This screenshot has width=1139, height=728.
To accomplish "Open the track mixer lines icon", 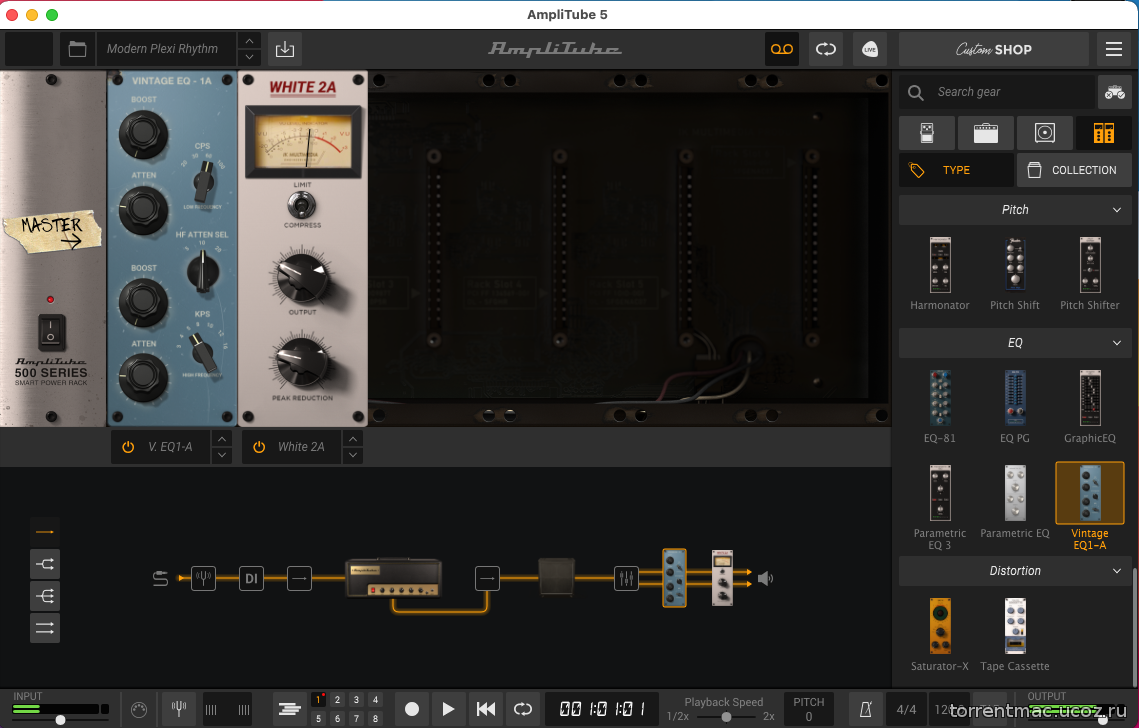I will (x=289, y=709).
